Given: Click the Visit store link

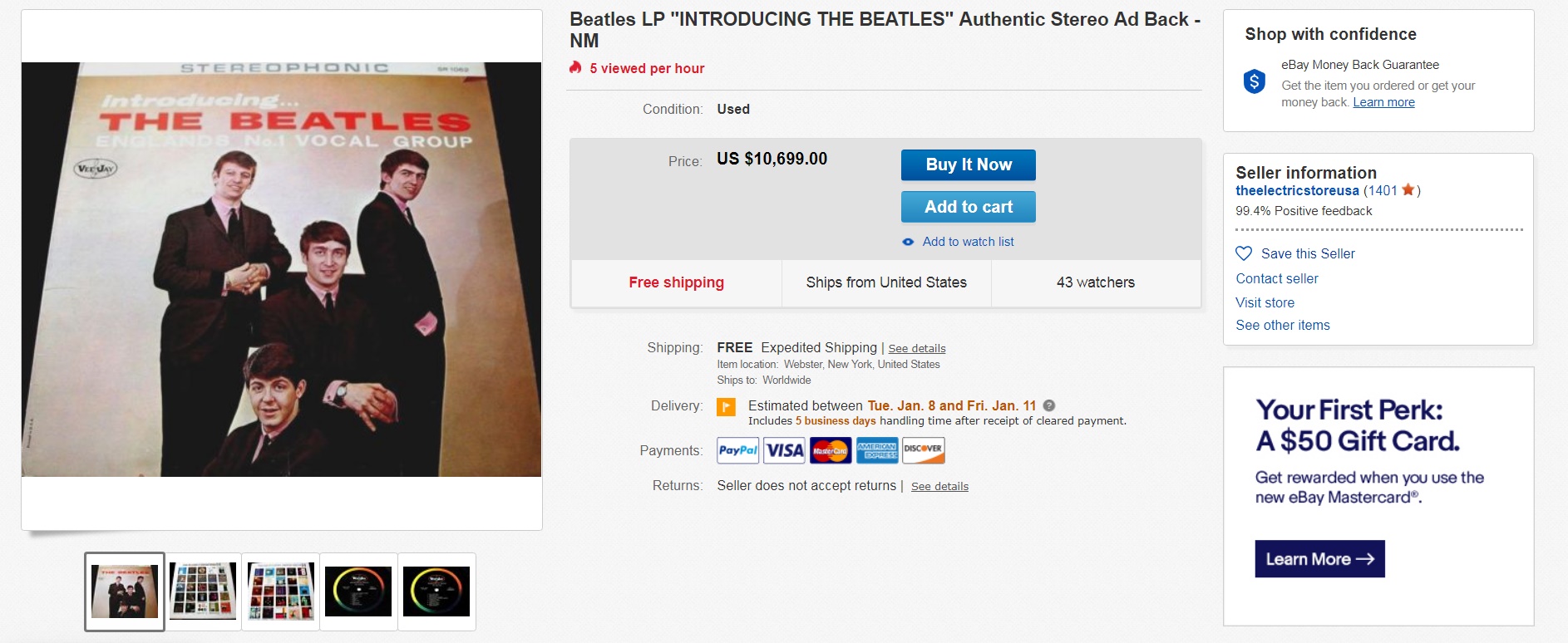Looking at the screenshot, I should [1265, 302].
